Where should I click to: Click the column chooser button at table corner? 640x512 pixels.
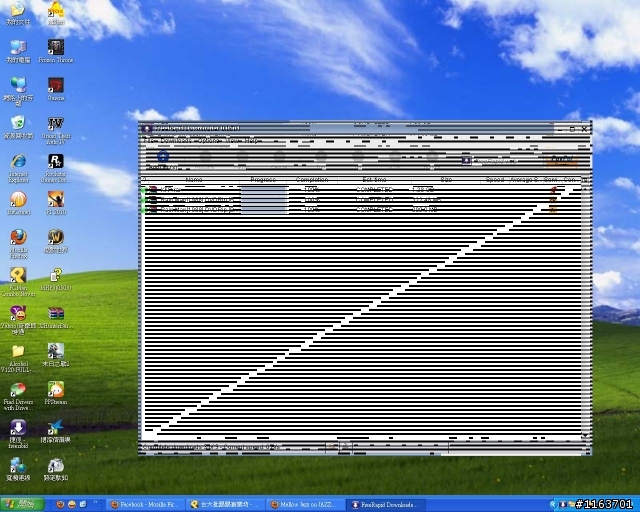pos(584,180)
